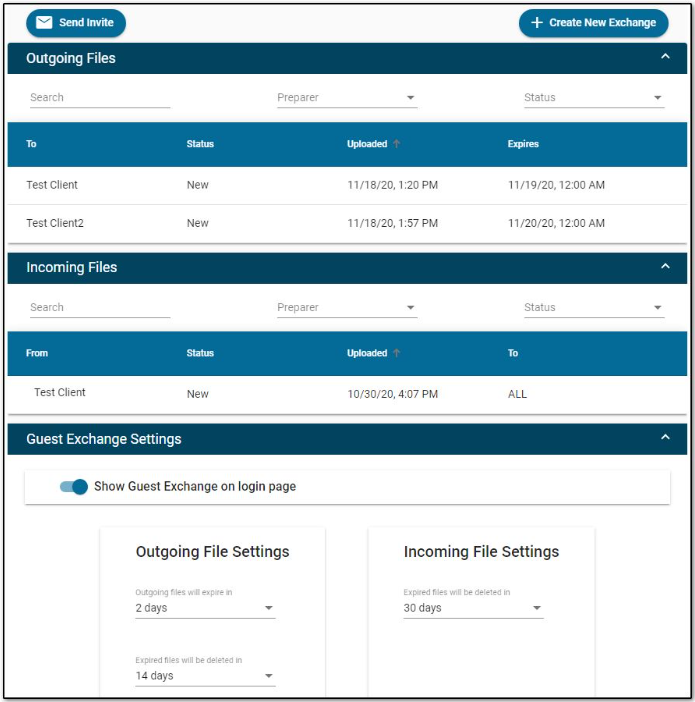The width and height of the screenshot is (695, 702).
Task: Collapse the Guest Exchange Settings chevron
Action: click(665, 438)
